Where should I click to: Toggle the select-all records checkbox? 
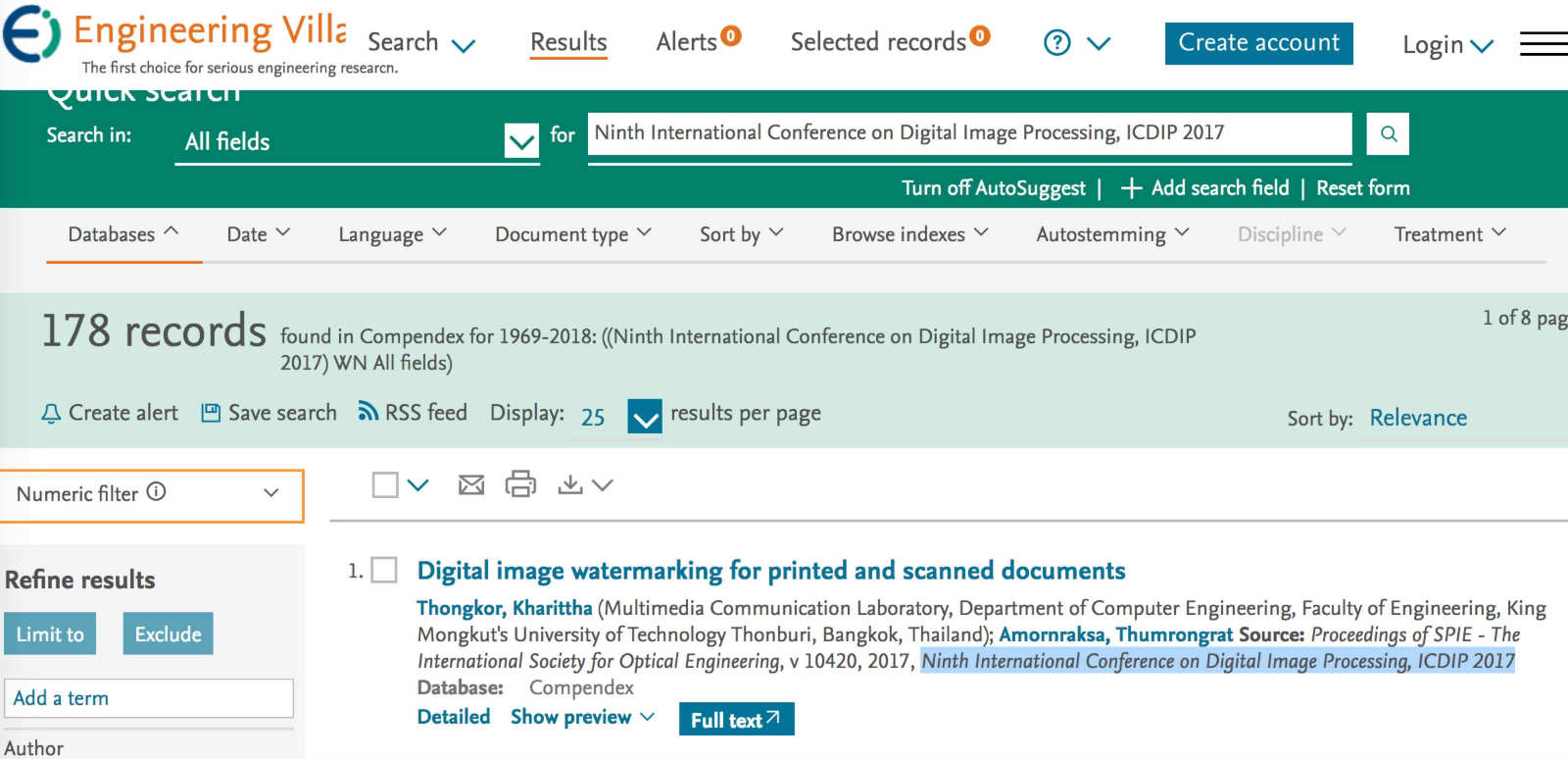(385, 484)
